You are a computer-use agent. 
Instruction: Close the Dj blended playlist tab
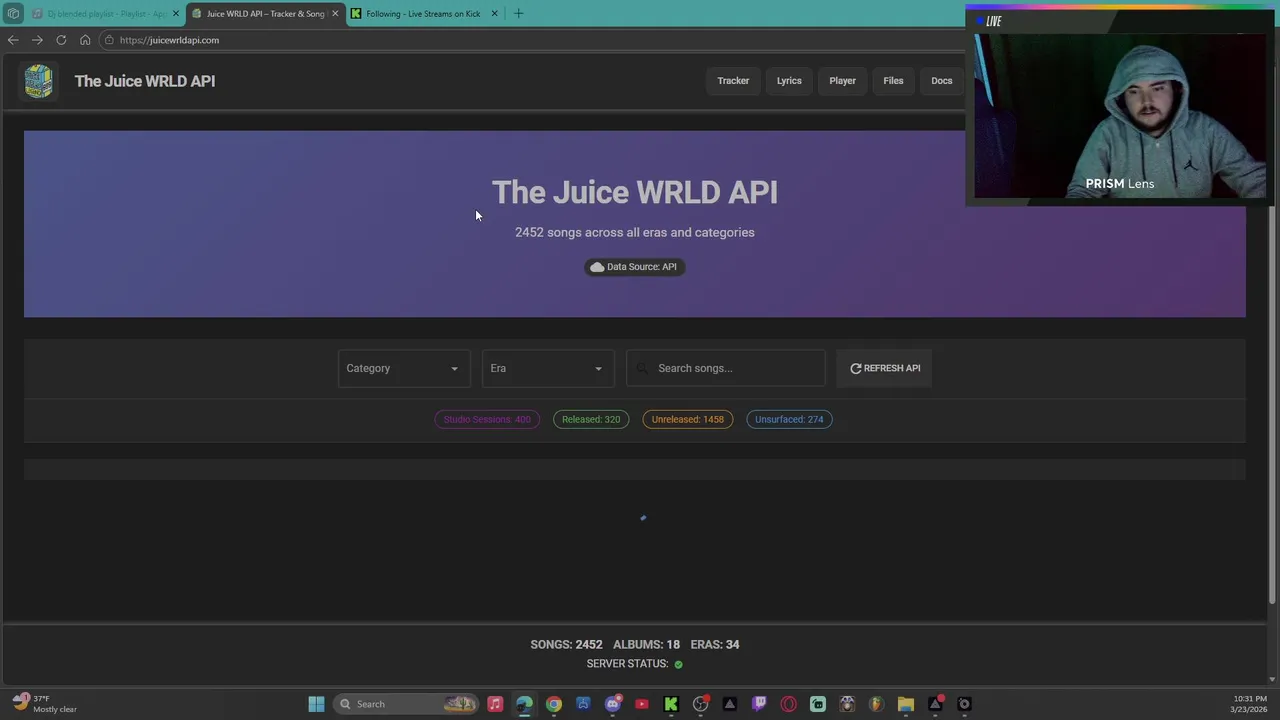pyautogui.click(x=175, y=14)
